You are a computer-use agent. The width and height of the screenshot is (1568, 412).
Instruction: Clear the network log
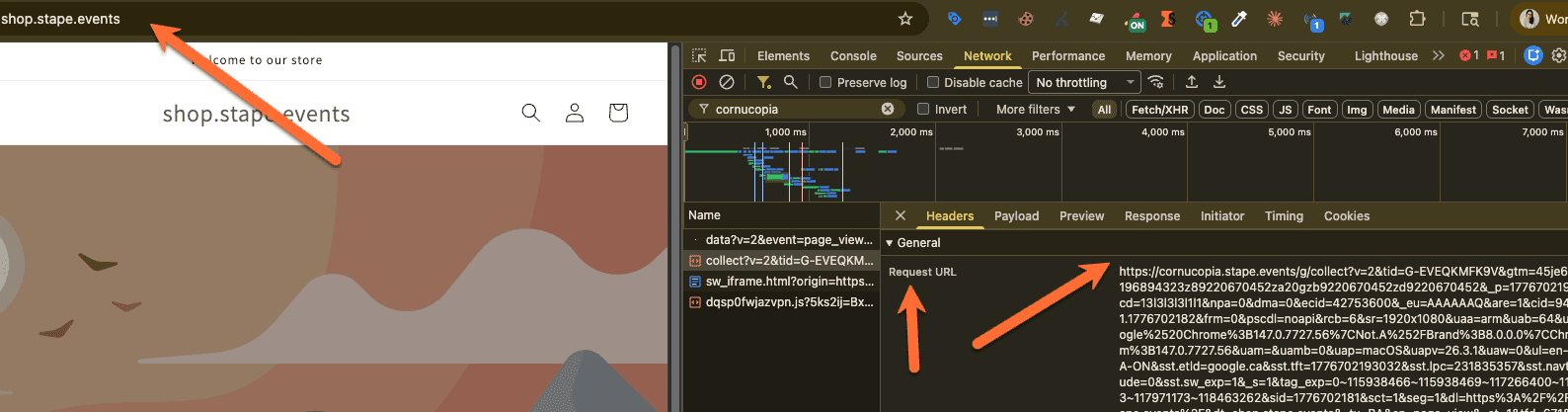(x=727, y=82)
